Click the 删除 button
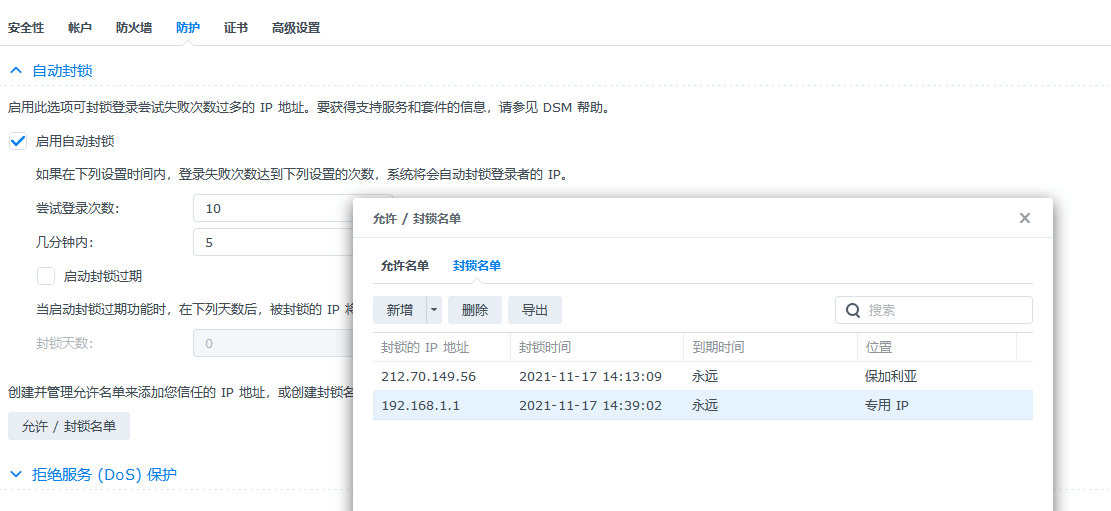Screen dimensions: 1111x511 point(475,310)
